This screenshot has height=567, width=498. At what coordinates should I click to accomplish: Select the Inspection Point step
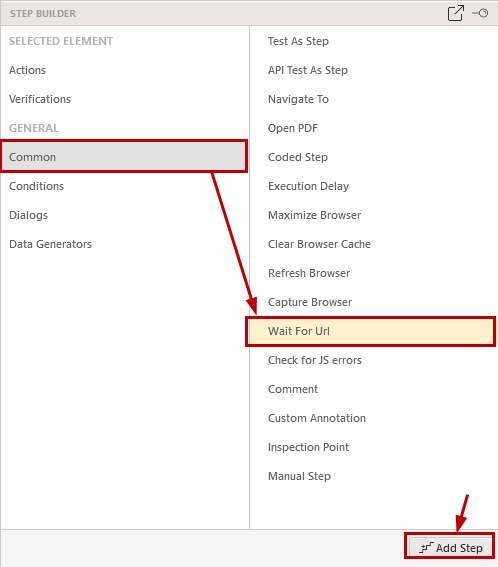tap(308, 447)
